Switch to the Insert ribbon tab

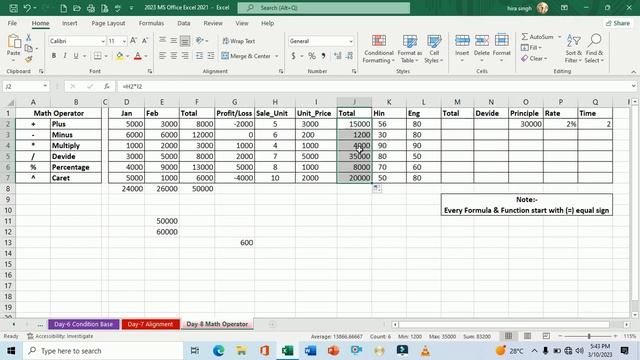(69, 23)
